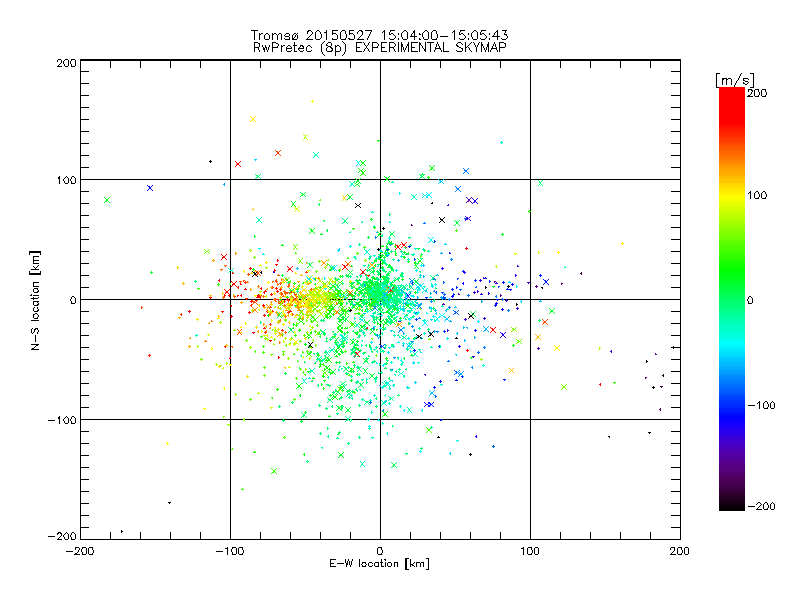Click the -200 tick label on the N-S axis
800x600 pixels.
(62, 536)
